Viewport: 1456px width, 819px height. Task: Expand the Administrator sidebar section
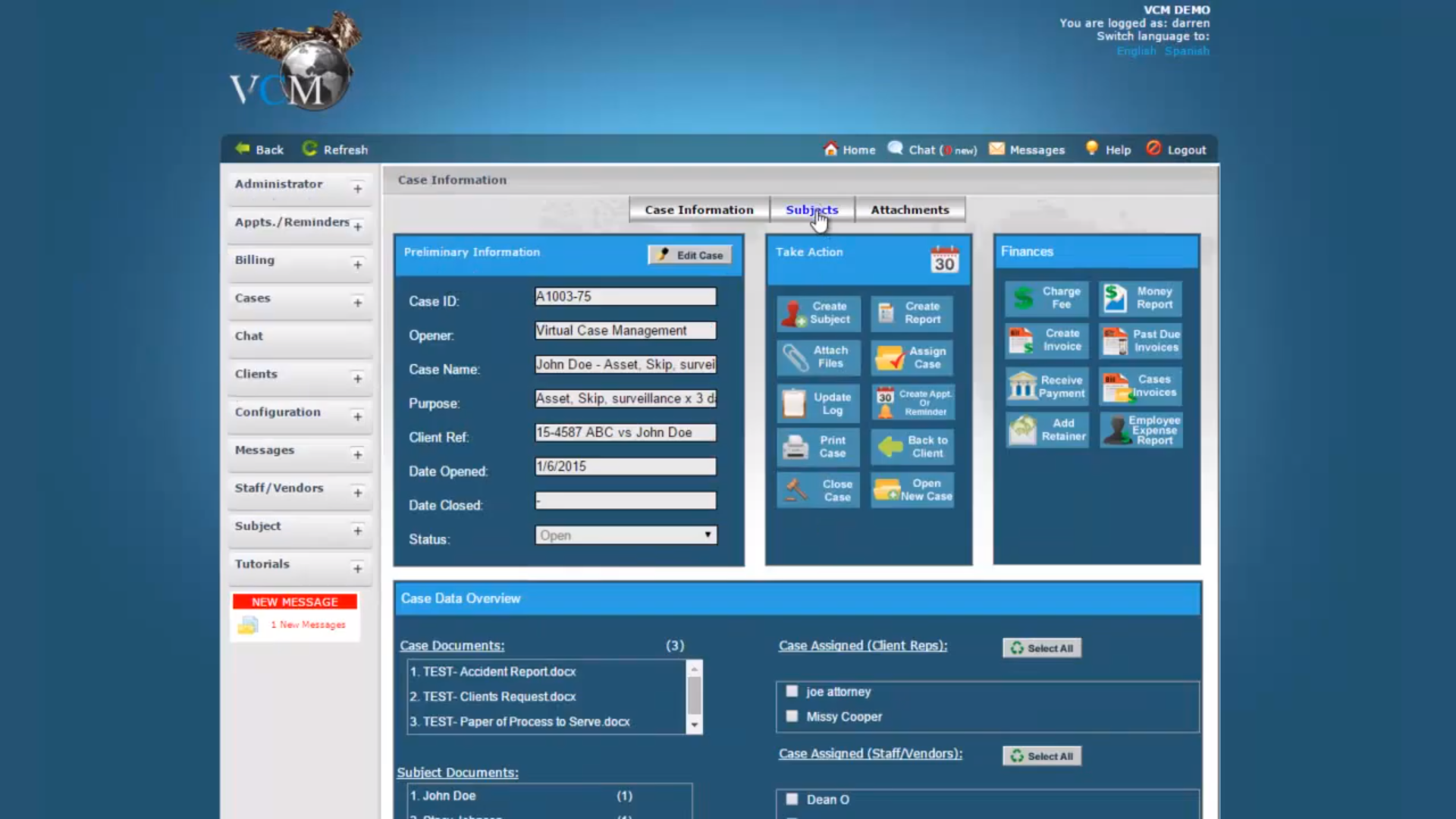click(357, 189)
